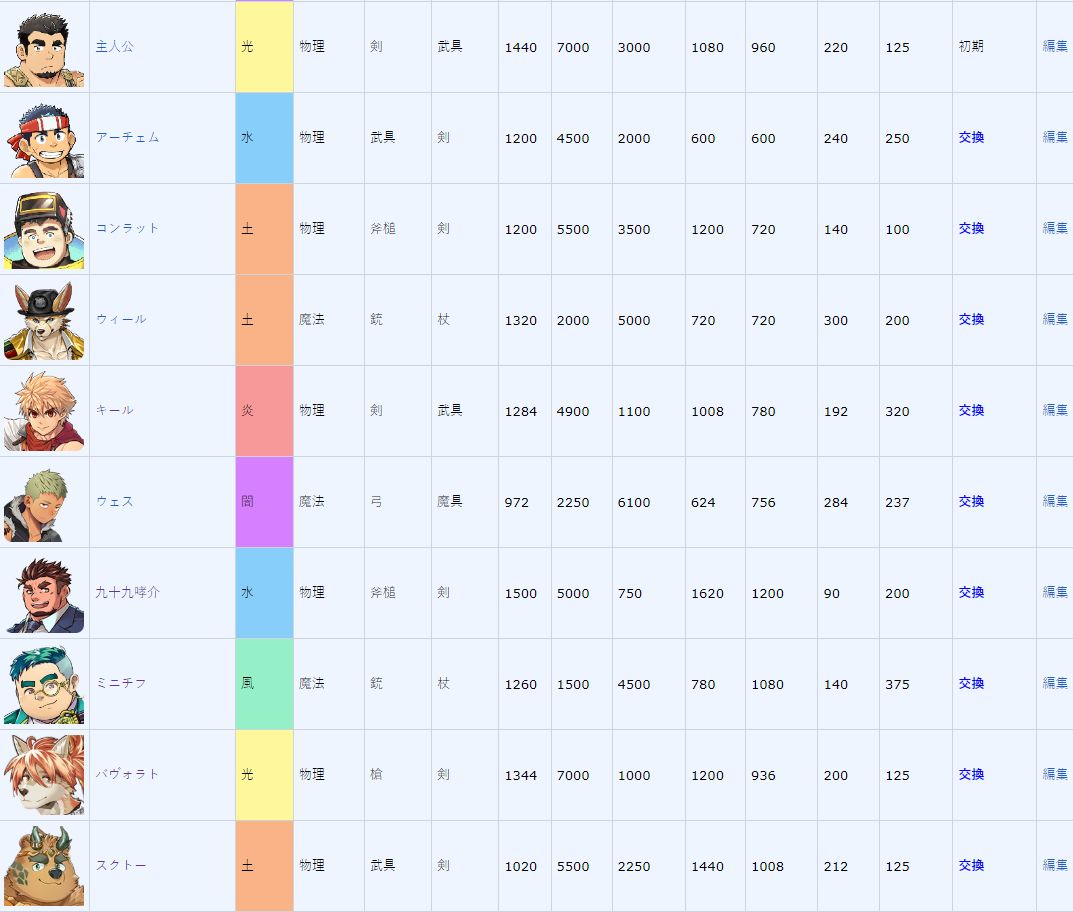
Task: Click yellow 光 element cell for 主人公
Action: click(x=264, y=47)
